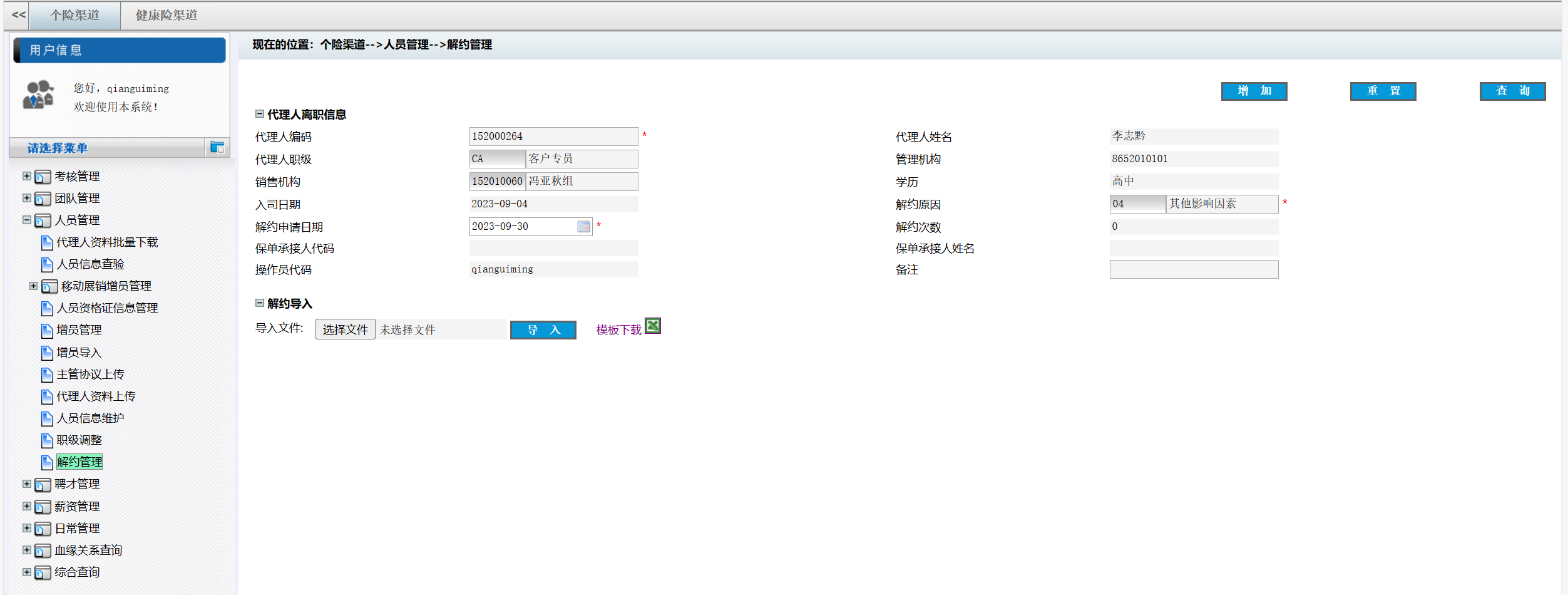Collapse the 代理人离职信息 section
Screen dimensions: 1568x595
(260, 114)
